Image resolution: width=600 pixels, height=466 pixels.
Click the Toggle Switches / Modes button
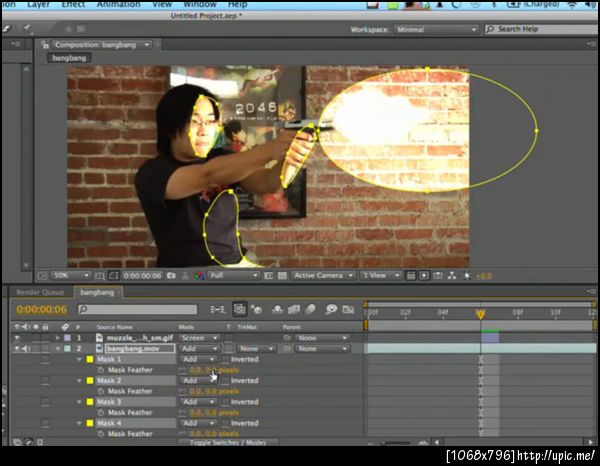[x=228, y=442]
